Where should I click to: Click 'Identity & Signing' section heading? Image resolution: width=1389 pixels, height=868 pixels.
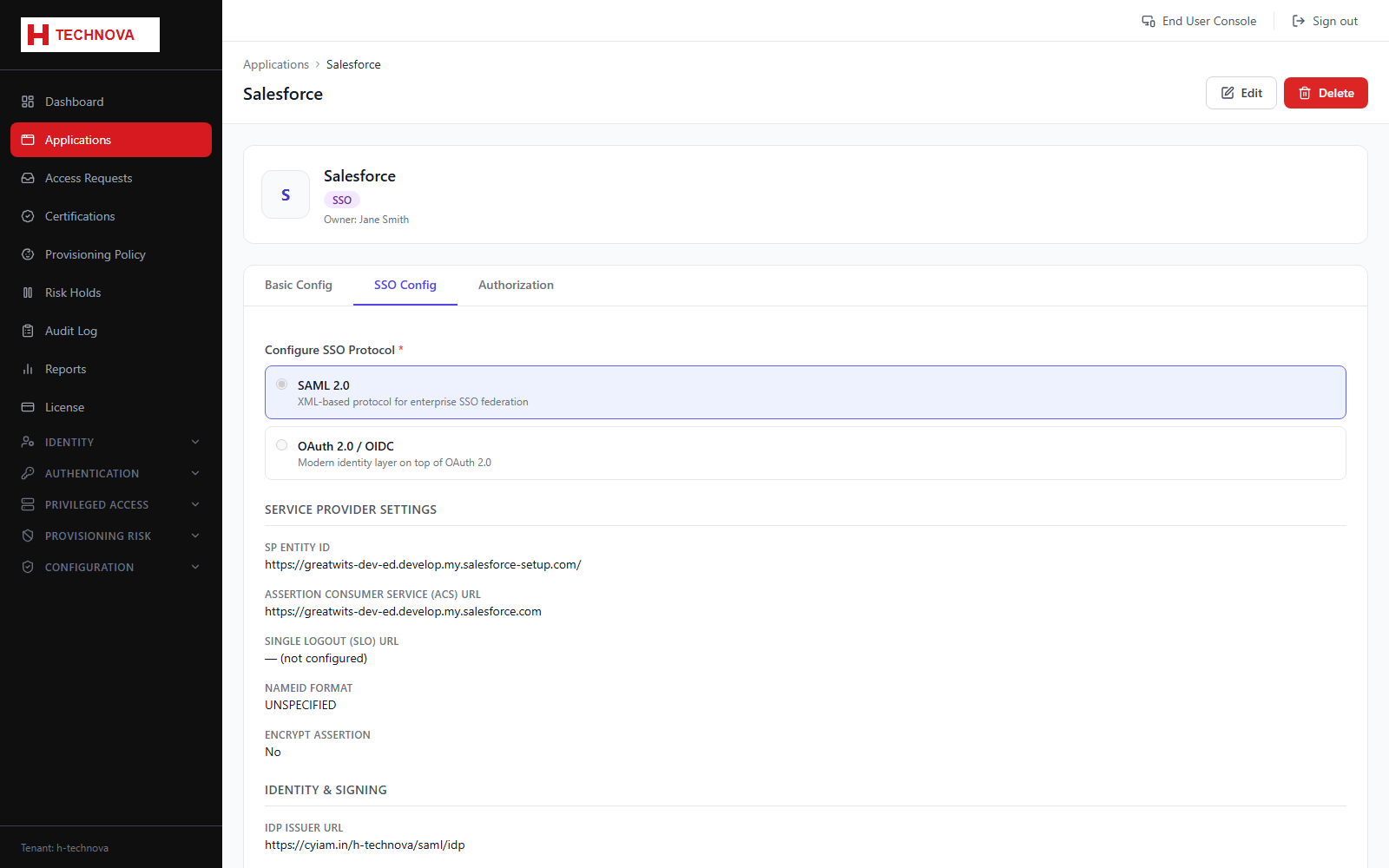coord(326,790)
